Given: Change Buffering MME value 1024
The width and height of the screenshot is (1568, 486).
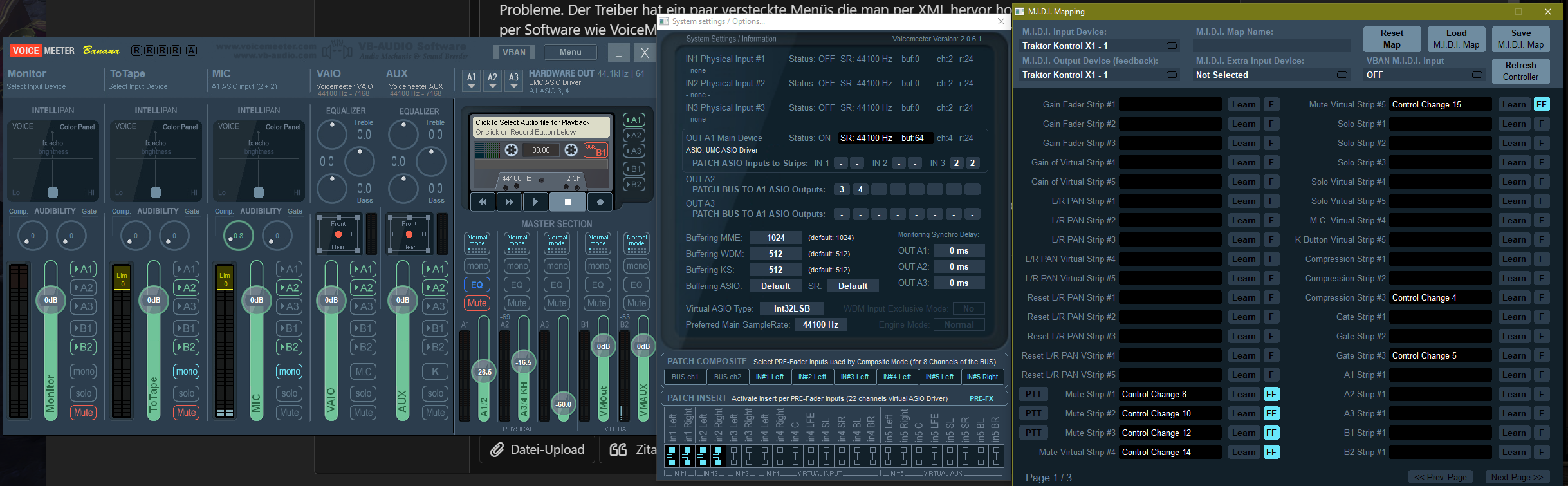Looking at the screenshot, I should [776, 238].
